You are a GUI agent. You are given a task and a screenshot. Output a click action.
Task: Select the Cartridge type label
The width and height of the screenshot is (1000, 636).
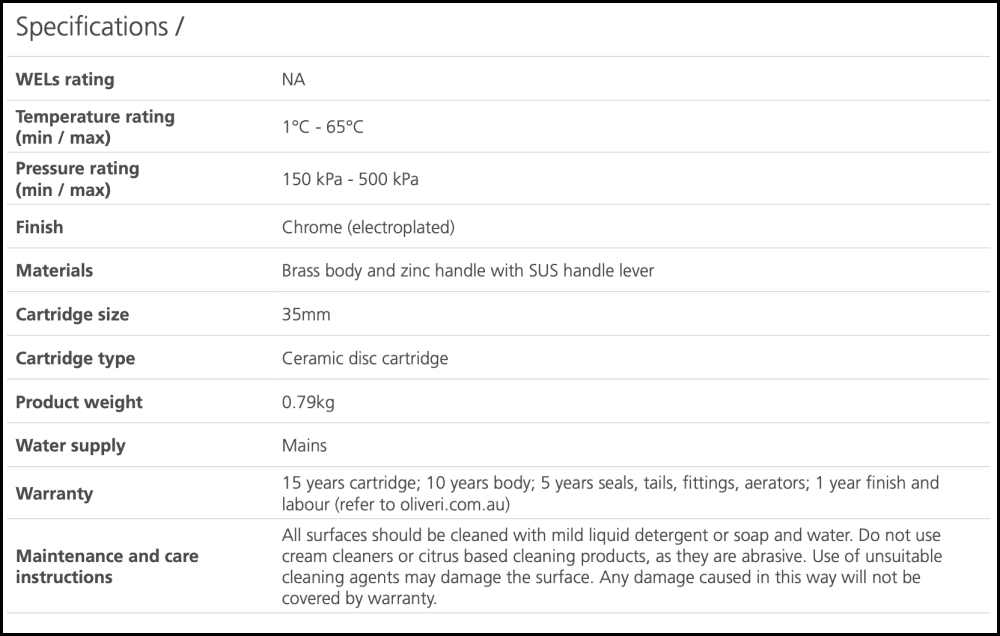[75, 358]
